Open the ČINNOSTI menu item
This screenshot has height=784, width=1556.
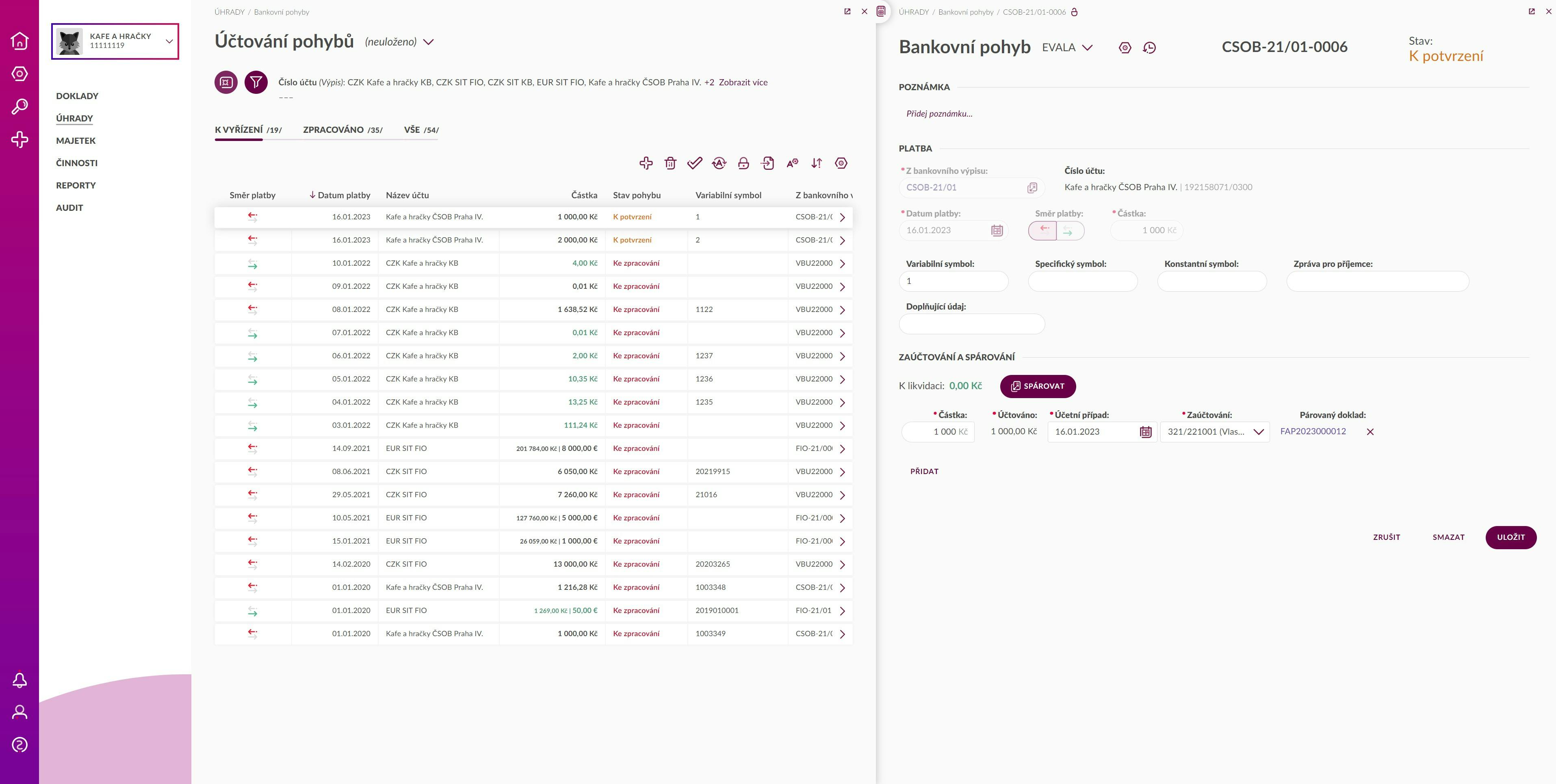tap(77, 163)
